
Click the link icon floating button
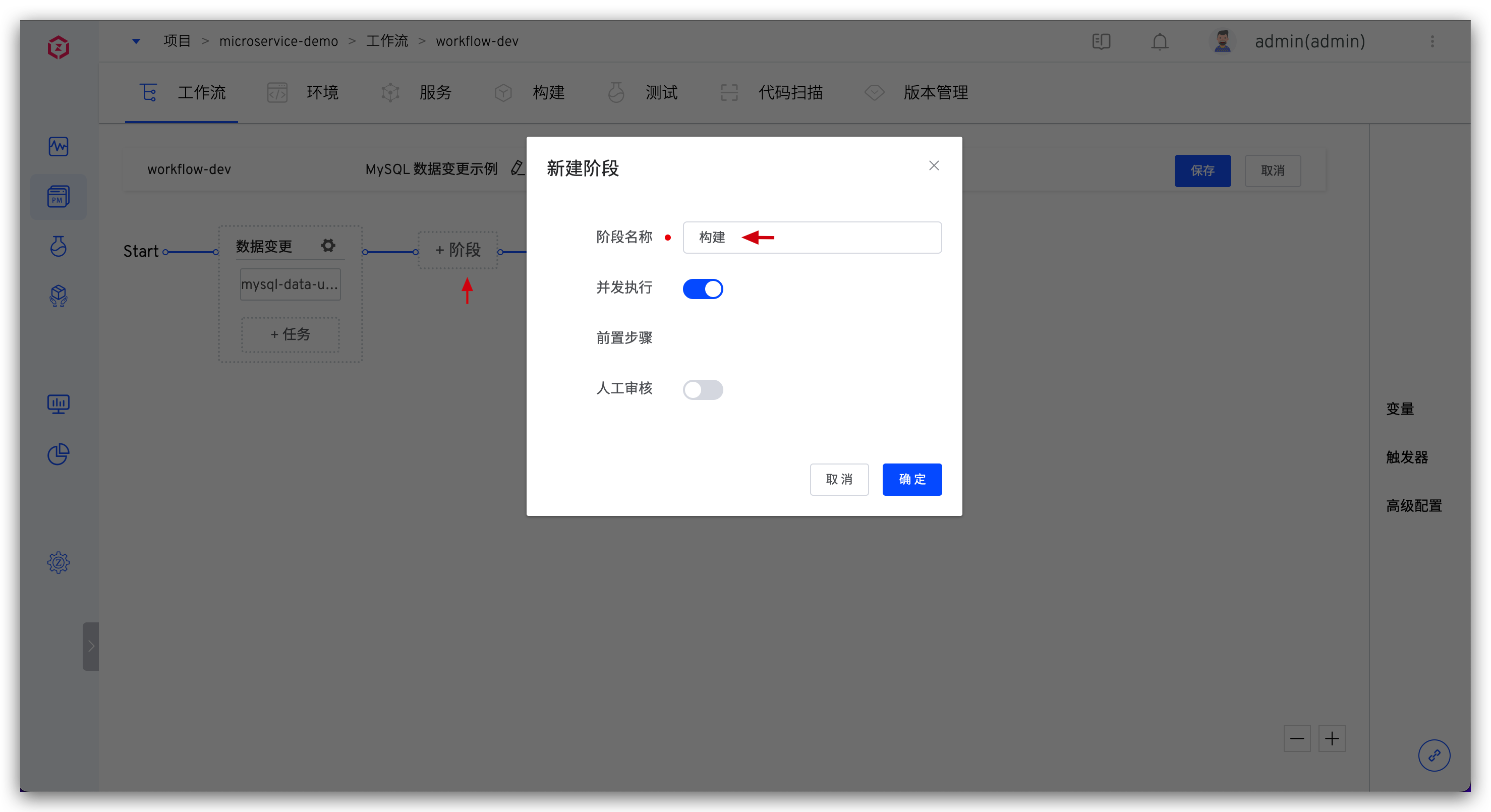coord(1433,756)
